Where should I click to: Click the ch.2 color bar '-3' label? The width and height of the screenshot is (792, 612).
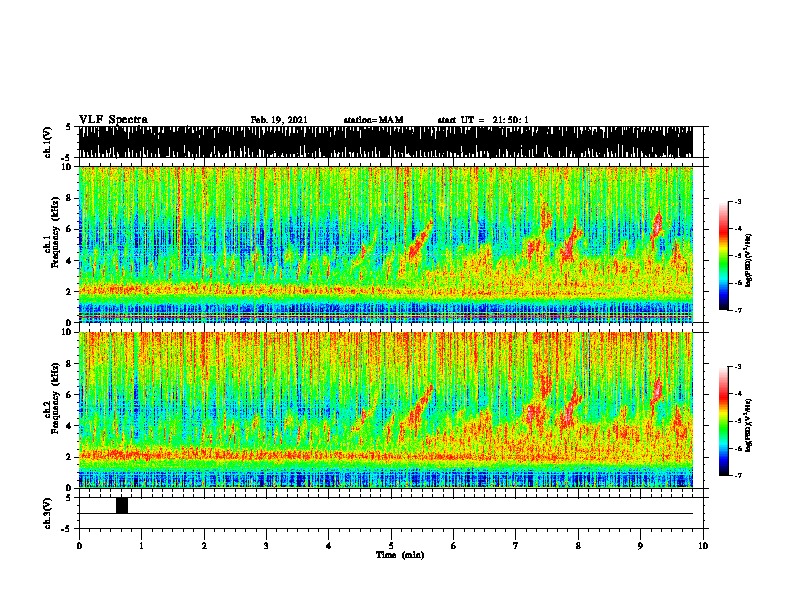coord(738,367)
